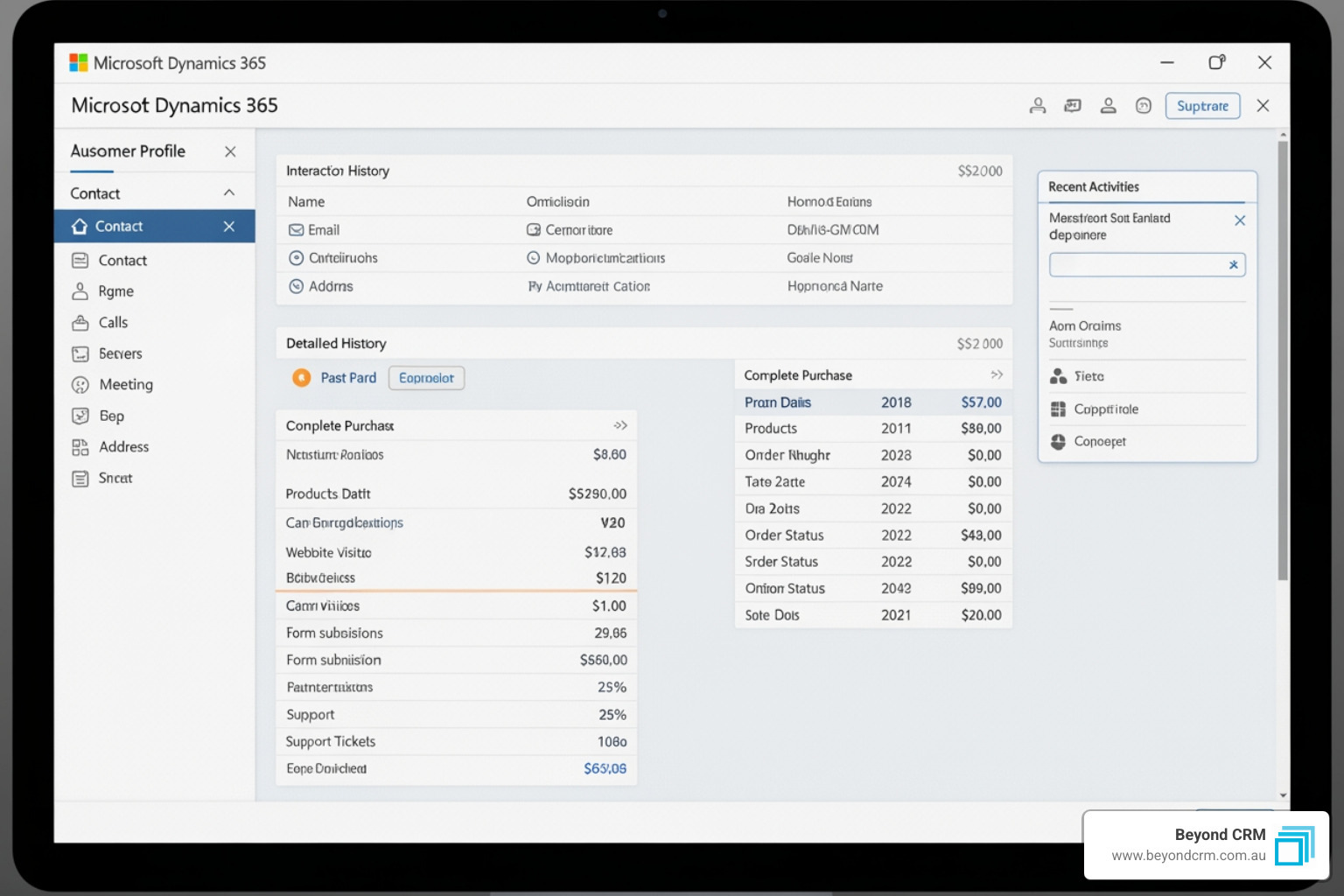Click the Eoprnelot button
The width and height of the screenshot is (1344, 896).
pyautogui.click(x=427, y=378)
